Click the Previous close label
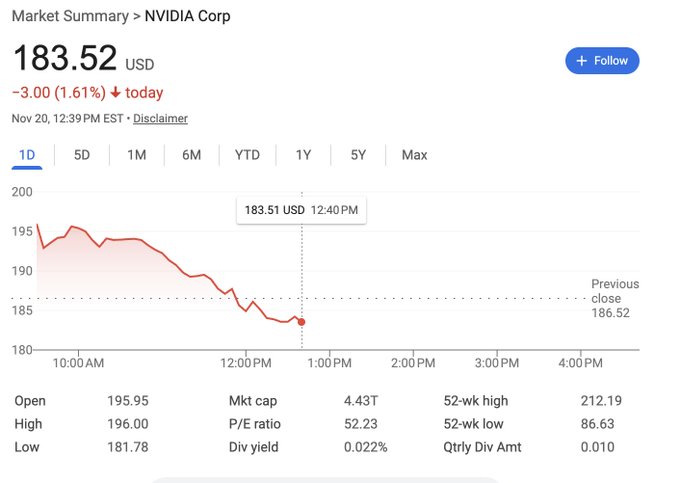The width and height of the screenshot is (680, 483). tap(614, 291)
